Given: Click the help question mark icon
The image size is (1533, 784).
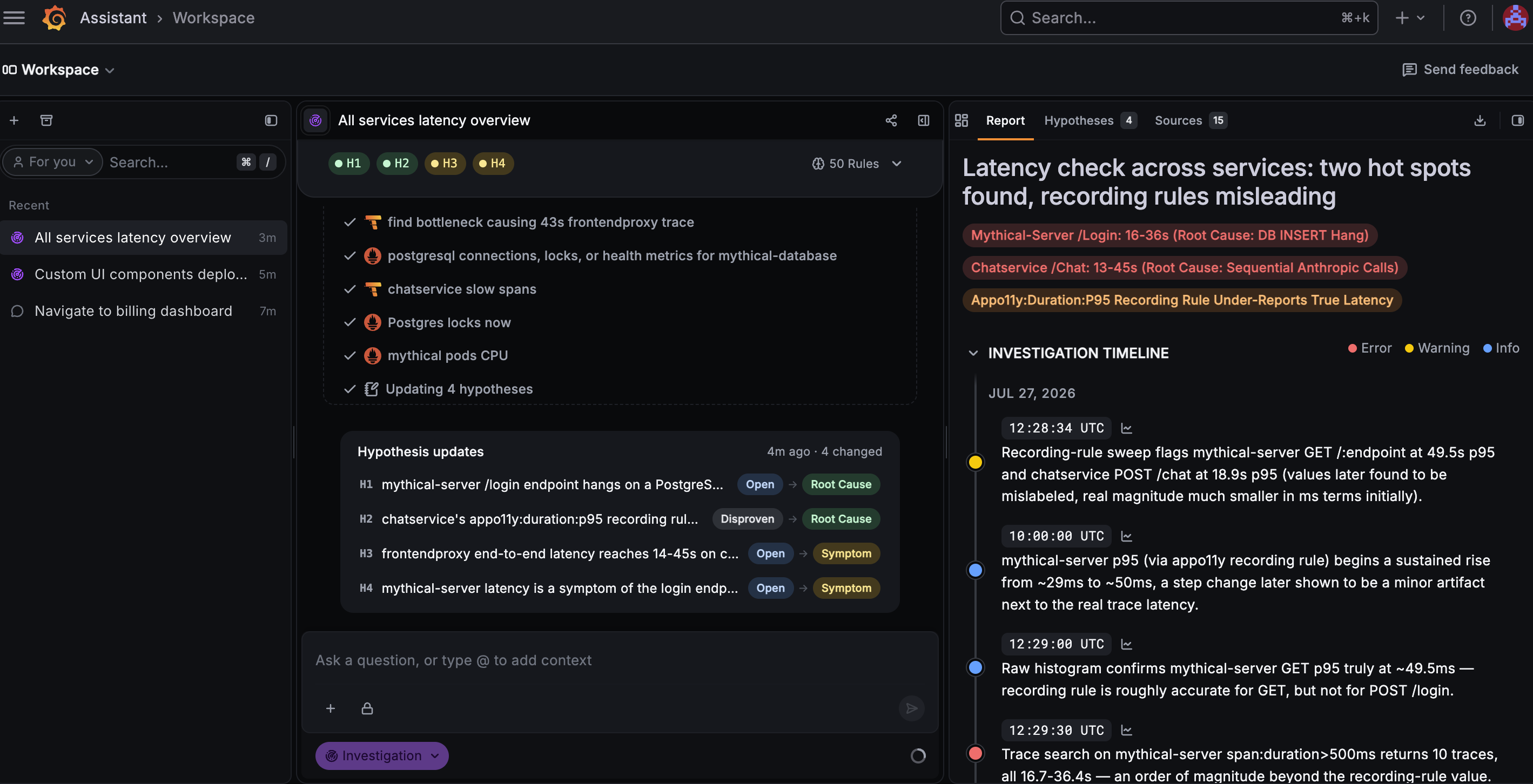Looking at the screenshot, I should tap(1468, 18).
